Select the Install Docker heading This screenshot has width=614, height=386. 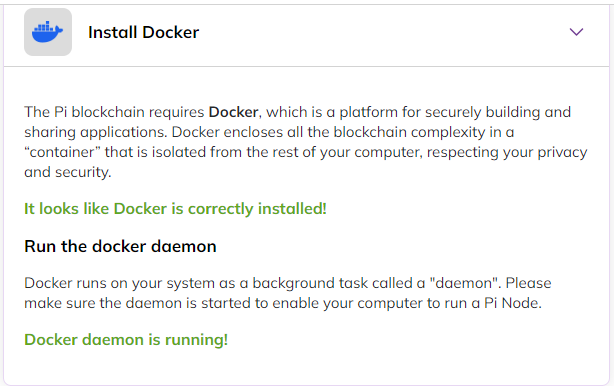click(143, 32)
